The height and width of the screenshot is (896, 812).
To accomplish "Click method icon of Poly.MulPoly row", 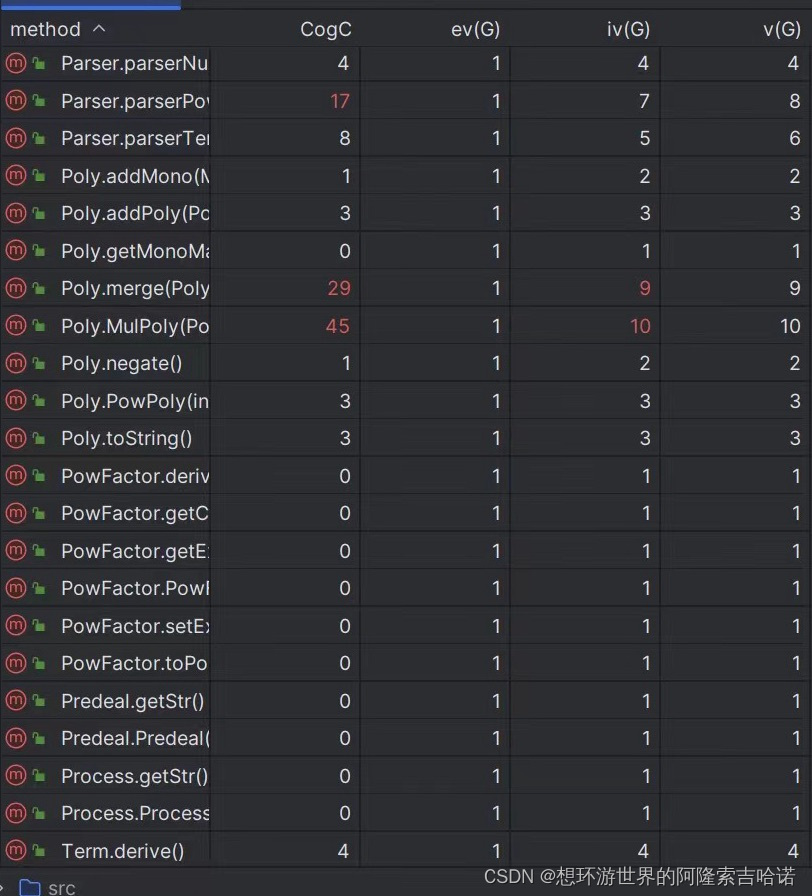I will [16, 325].
